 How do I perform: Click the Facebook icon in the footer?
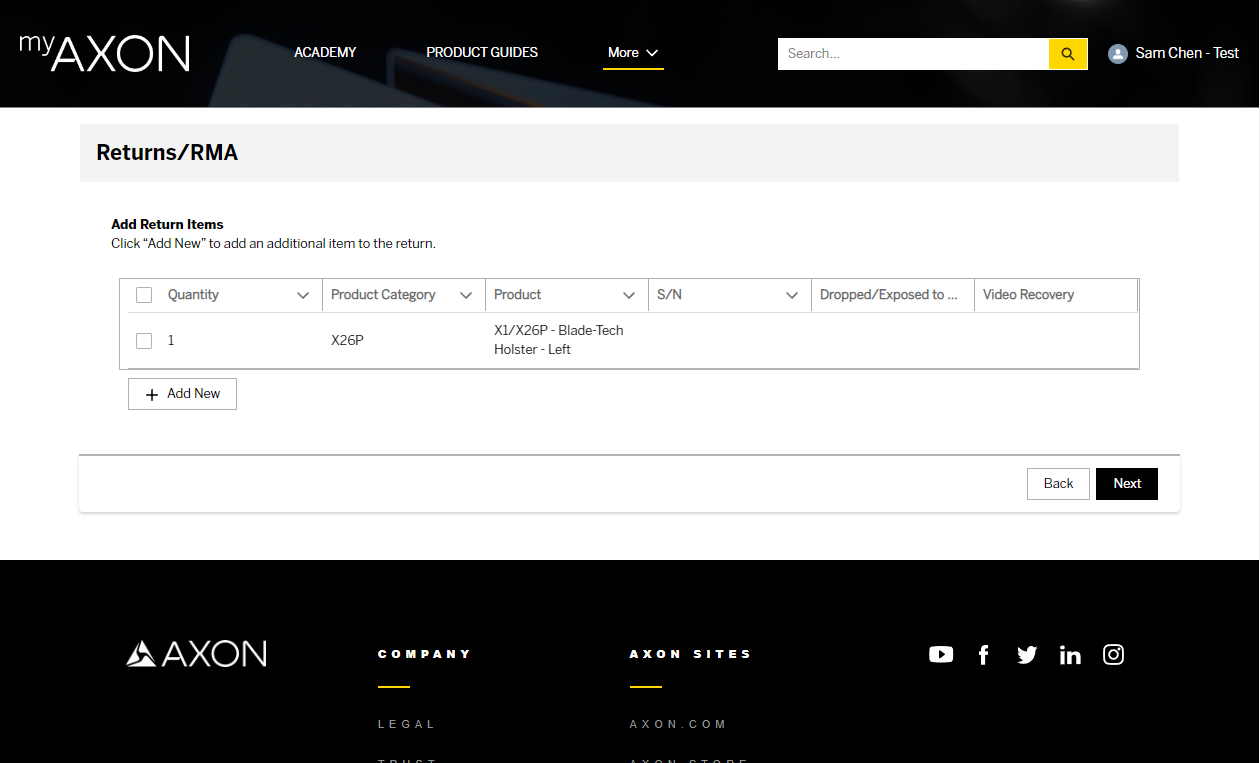[x=984, y=654]
